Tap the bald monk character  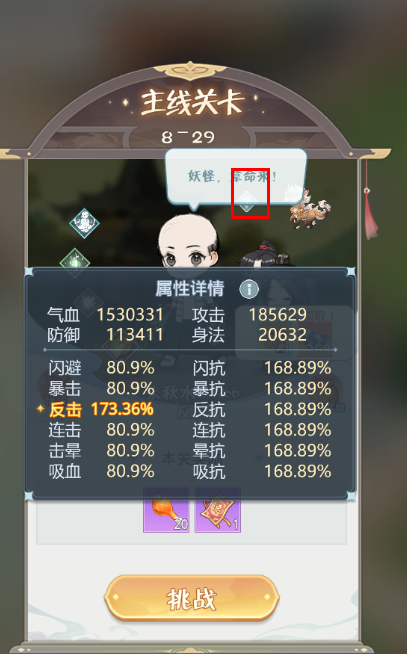point(188,242)
